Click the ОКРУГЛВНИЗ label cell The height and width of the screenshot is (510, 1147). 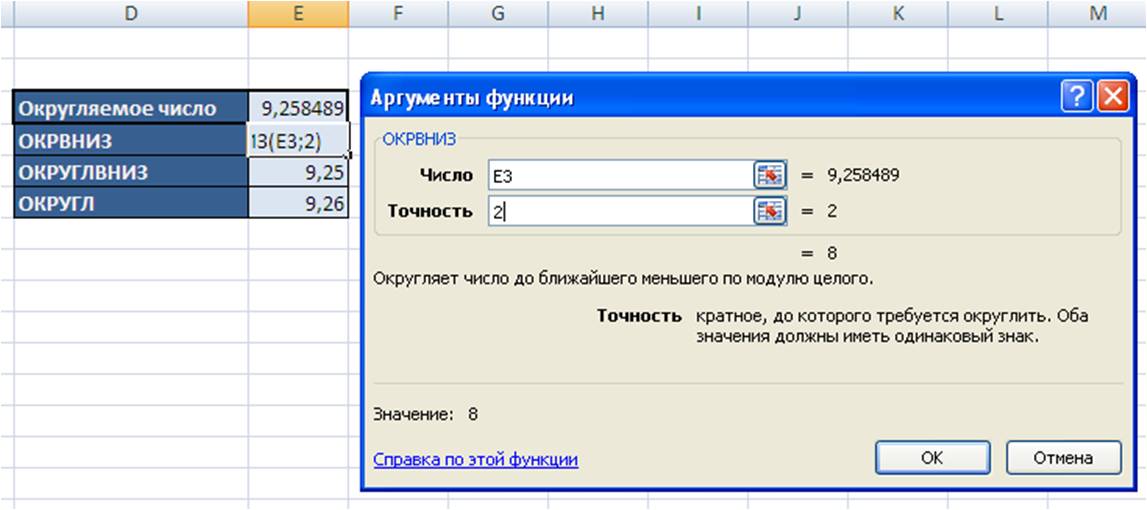click(131, 172)
